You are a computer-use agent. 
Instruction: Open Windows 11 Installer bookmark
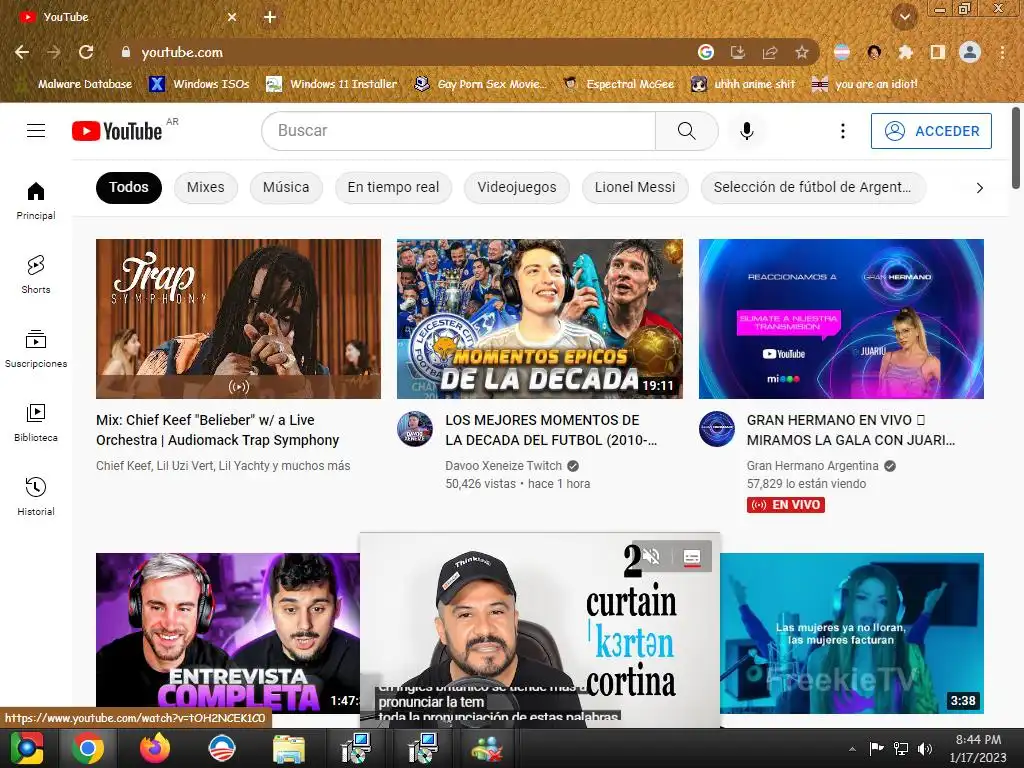pos(332,84)
